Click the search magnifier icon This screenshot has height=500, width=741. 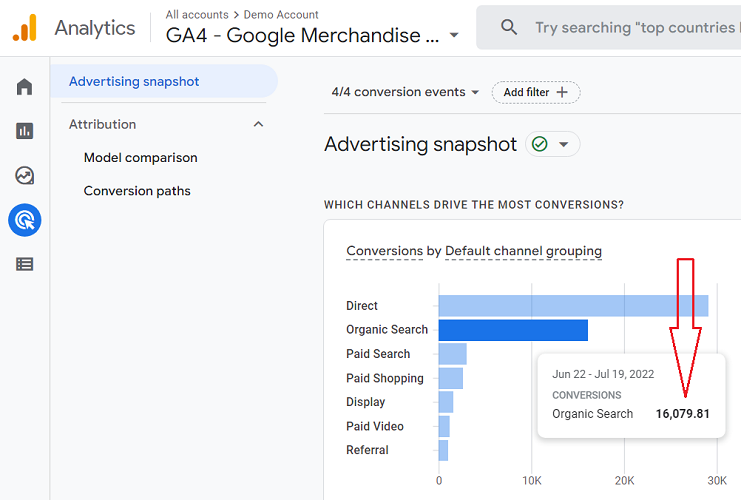508,27
